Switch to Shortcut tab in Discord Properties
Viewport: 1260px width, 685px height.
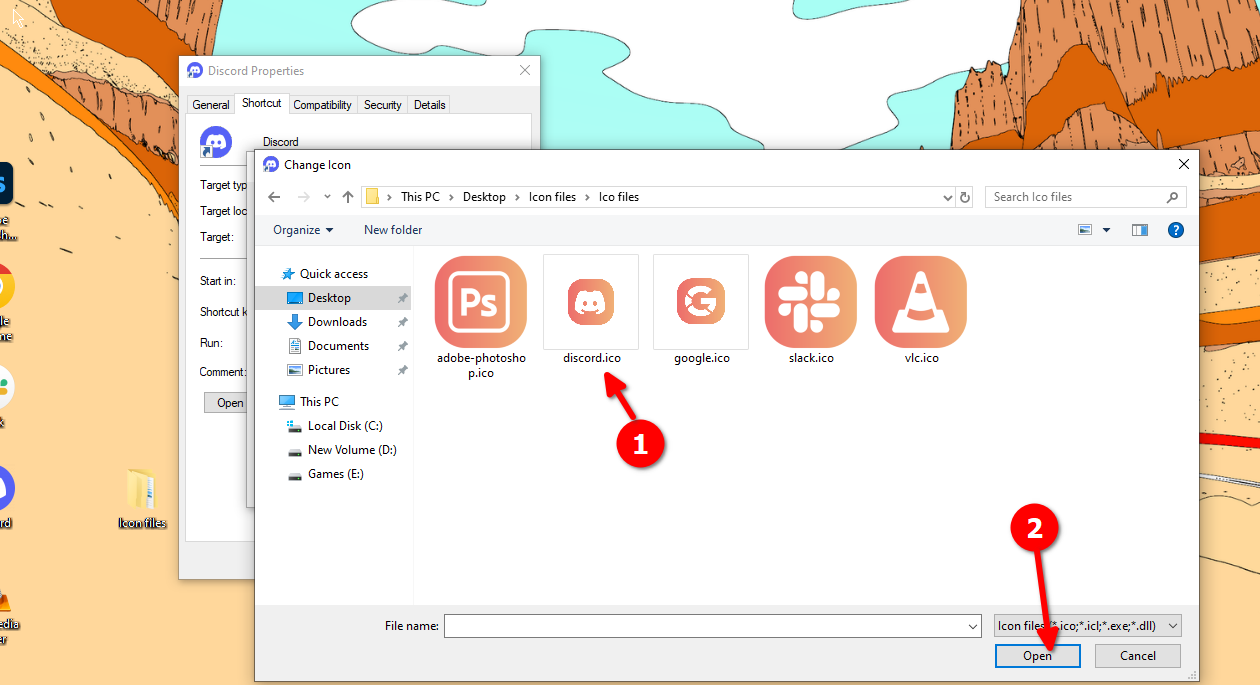click(262, 103)
